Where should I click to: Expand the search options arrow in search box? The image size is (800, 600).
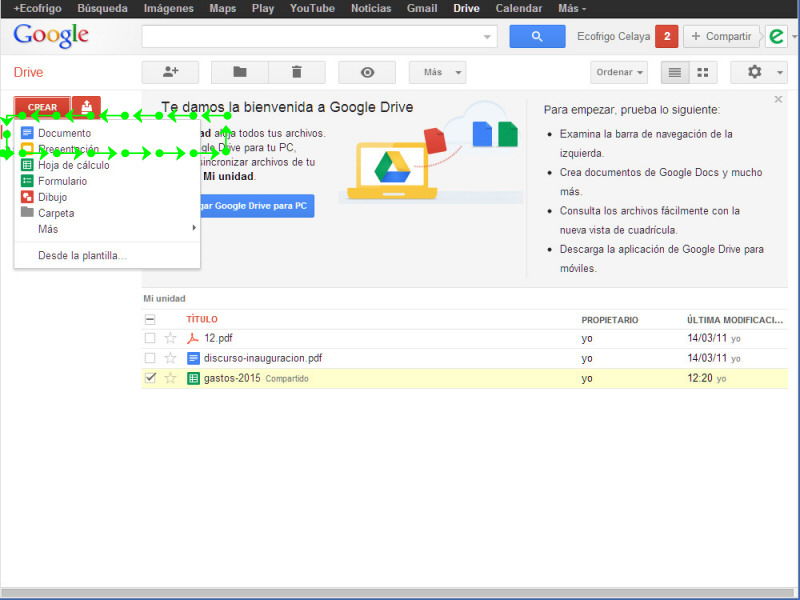click(487, 37)
